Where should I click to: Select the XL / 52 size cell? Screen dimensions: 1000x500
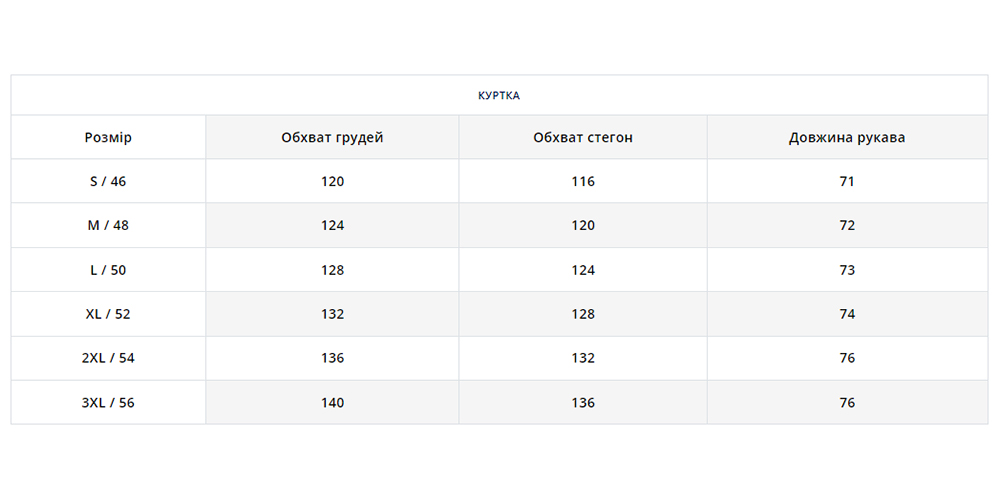[108, 314]
